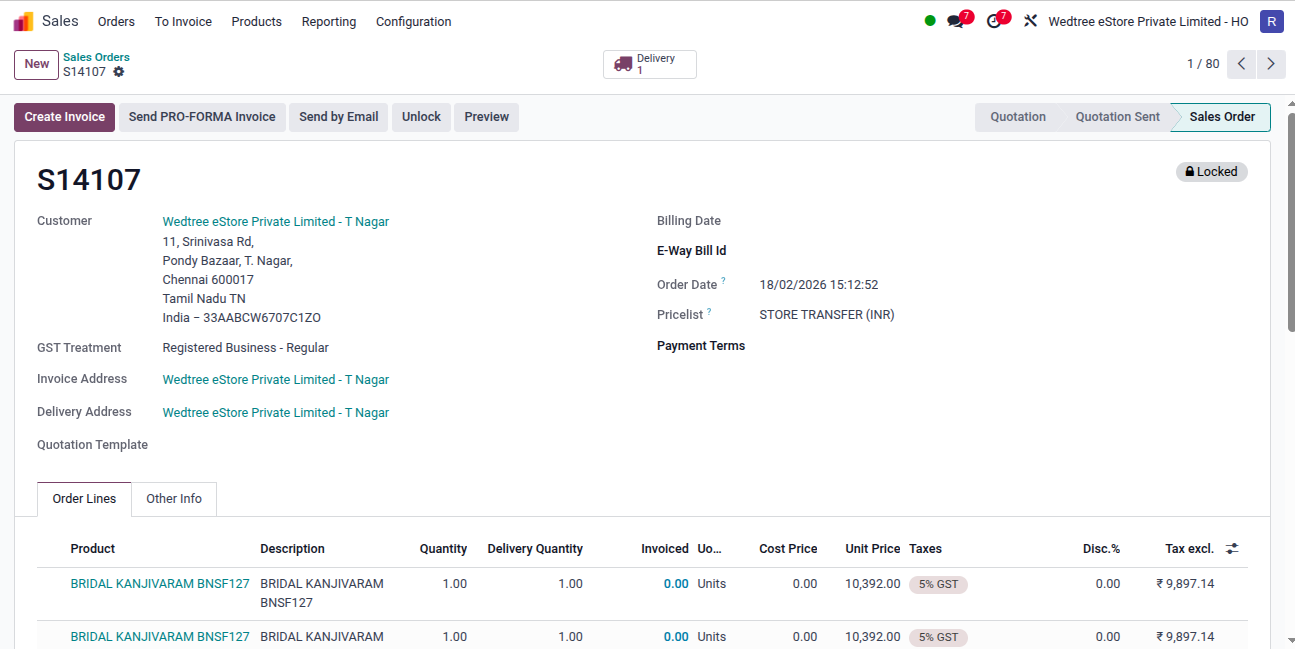Click the Locked badge
This screenshot has height=649, width=1295.
(1211, 172)
